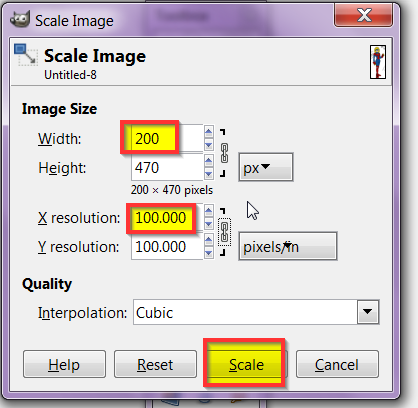Viewport: 418px width, 408px height.
Task: Toggle the width-height aspect ratio chain link
Action: tap(224, 153)
